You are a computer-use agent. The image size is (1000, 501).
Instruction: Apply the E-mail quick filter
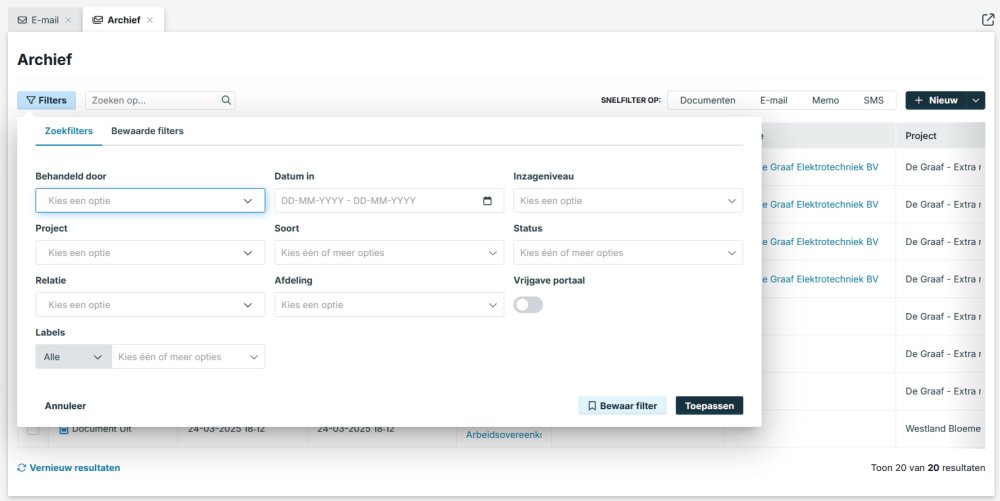click(774, 100)
